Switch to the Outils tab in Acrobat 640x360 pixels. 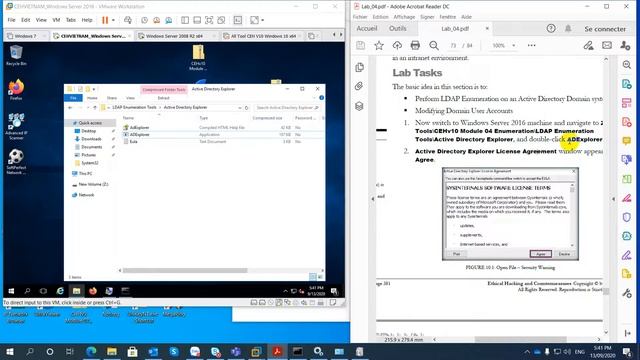(x=398, y=29)
